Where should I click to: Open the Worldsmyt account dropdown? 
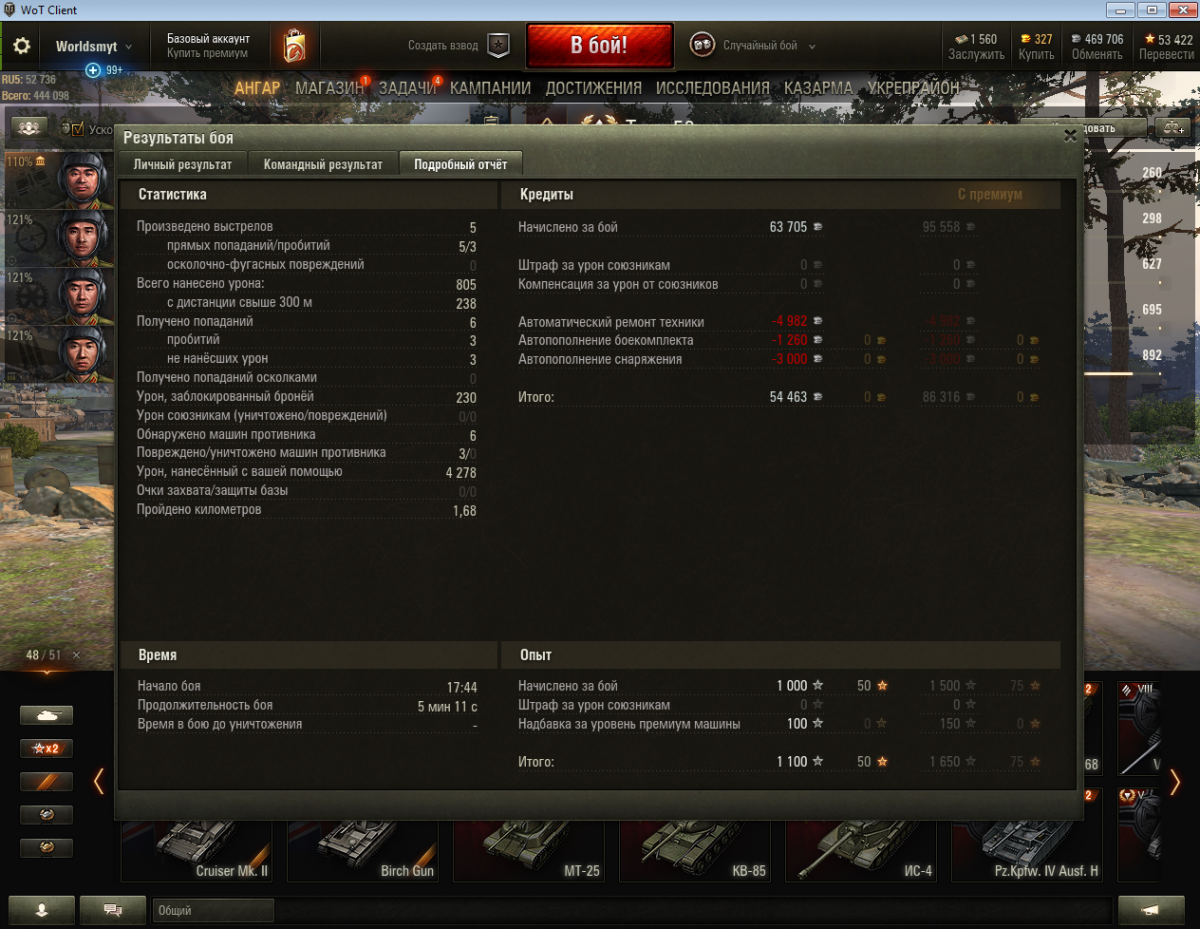pos(94,46)
